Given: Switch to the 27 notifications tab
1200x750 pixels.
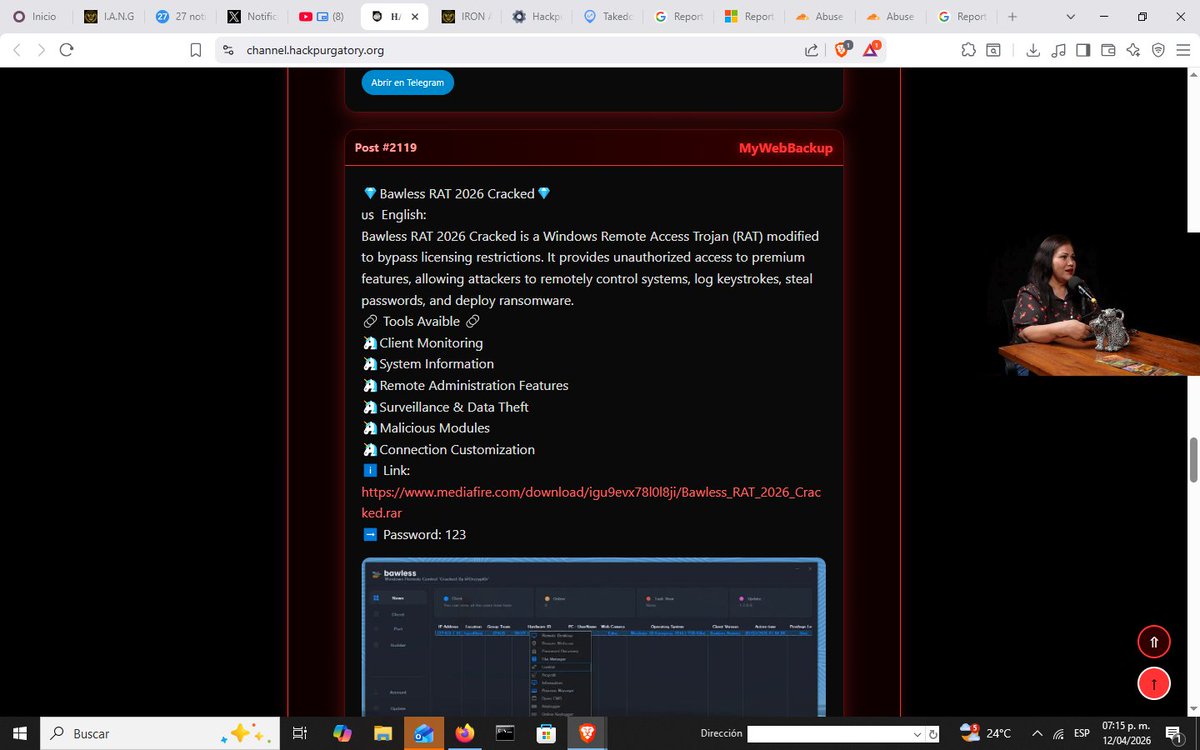Looking at the screenshot, I should coord(180,17).
